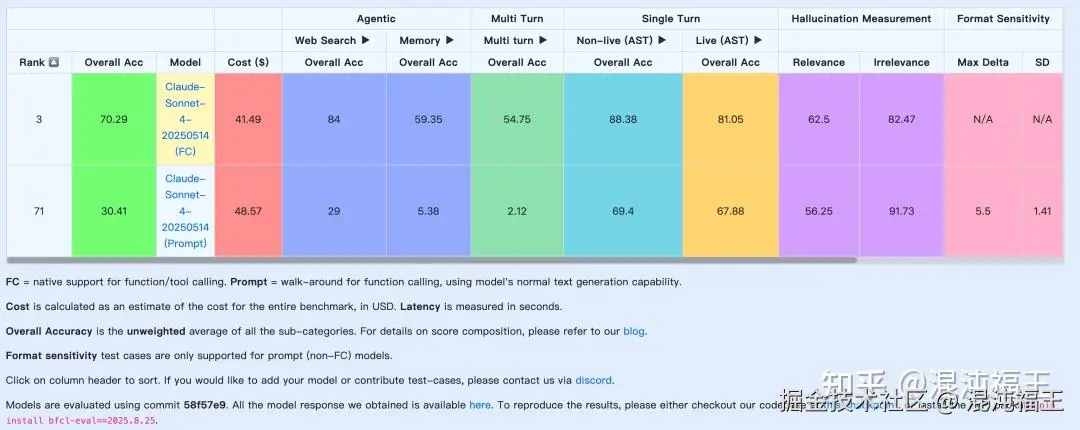Sort by the Irrelevance column header
The image size is (1080, 430).
(x=901, y=62)
